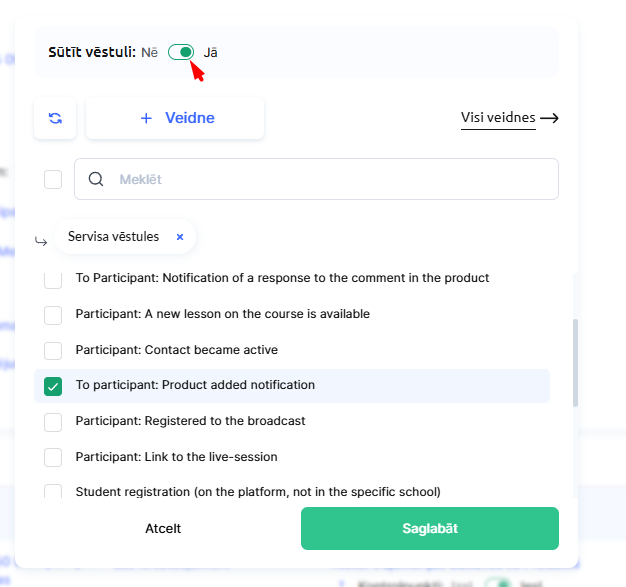Tick the select-all checkbox beside search
This screenshot has height=587, width=626.
pyautogui.click(x=53, y=180)
